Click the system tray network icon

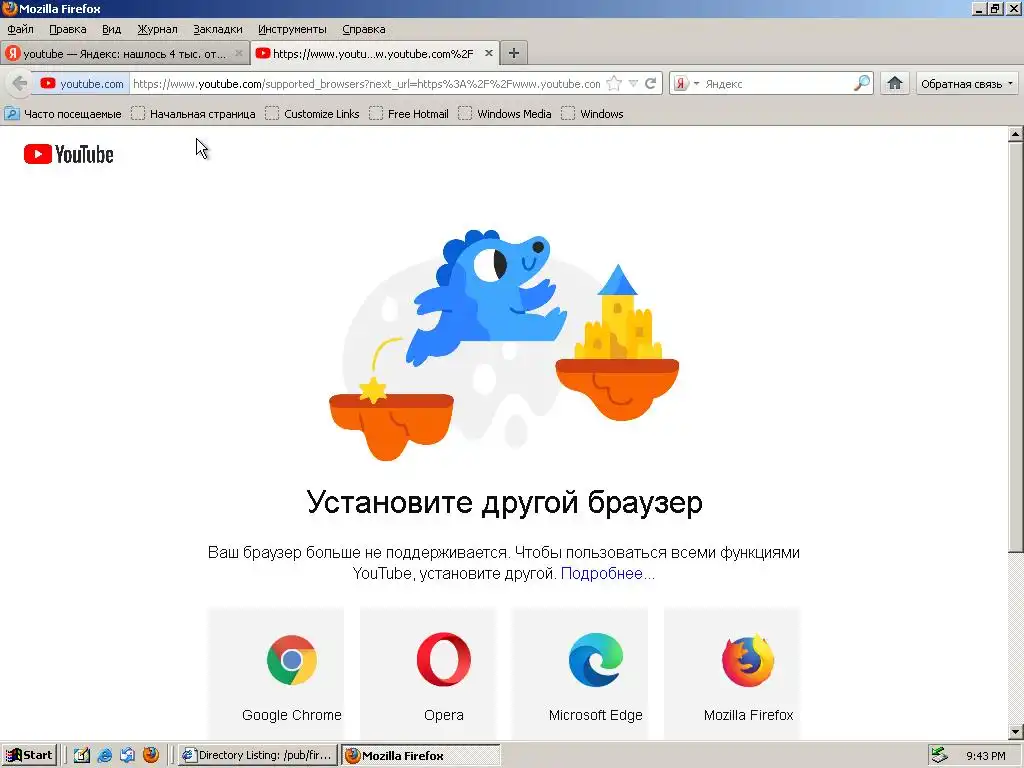pyautogui.click(x=939, y=755)
